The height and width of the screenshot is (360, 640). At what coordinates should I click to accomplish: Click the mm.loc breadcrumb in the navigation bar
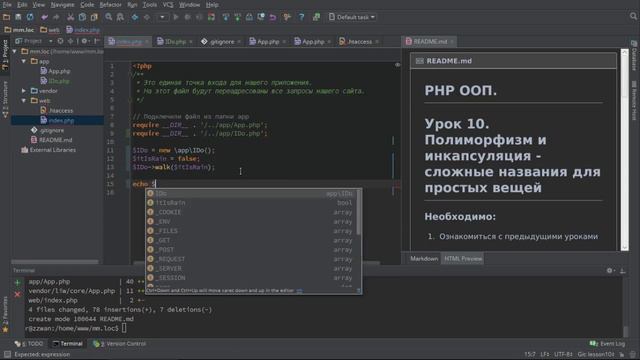[x=19, y=30]
